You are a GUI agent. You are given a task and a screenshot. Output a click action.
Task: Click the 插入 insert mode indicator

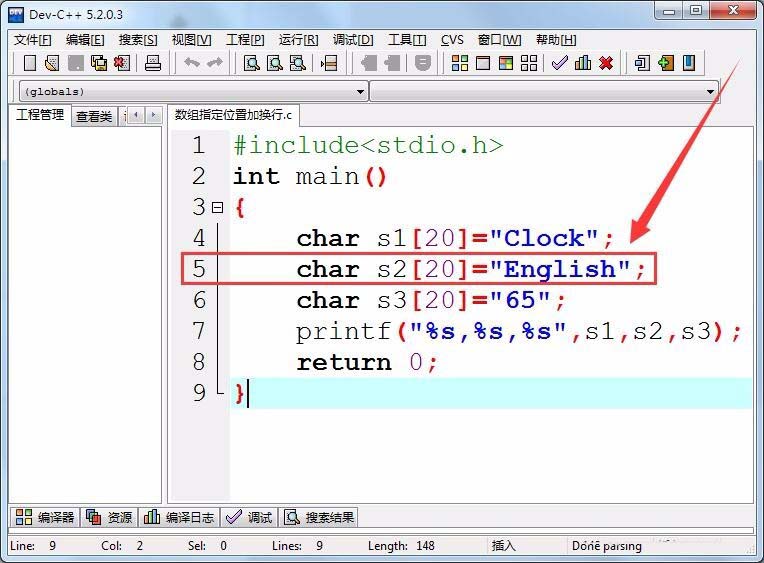point(503,545)
